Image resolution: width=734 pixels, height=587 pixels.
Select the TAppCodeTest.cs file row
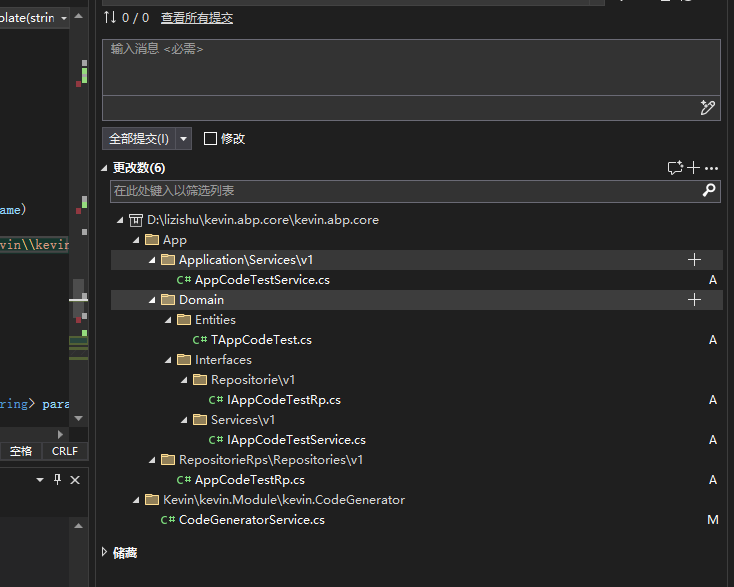click(417, 340)
